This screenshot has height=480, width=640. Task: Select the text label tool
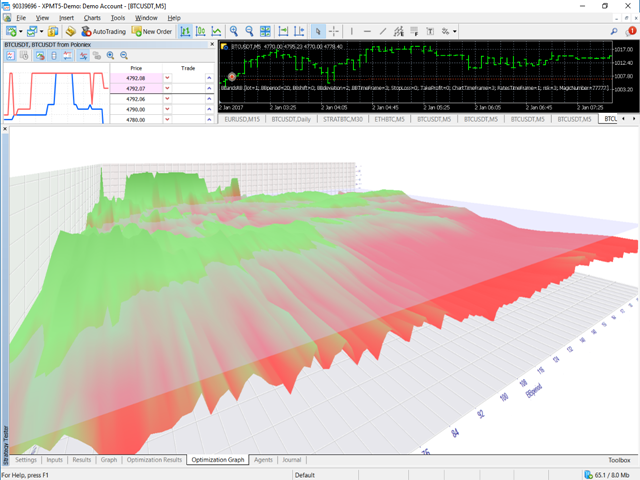coord(430,31)
